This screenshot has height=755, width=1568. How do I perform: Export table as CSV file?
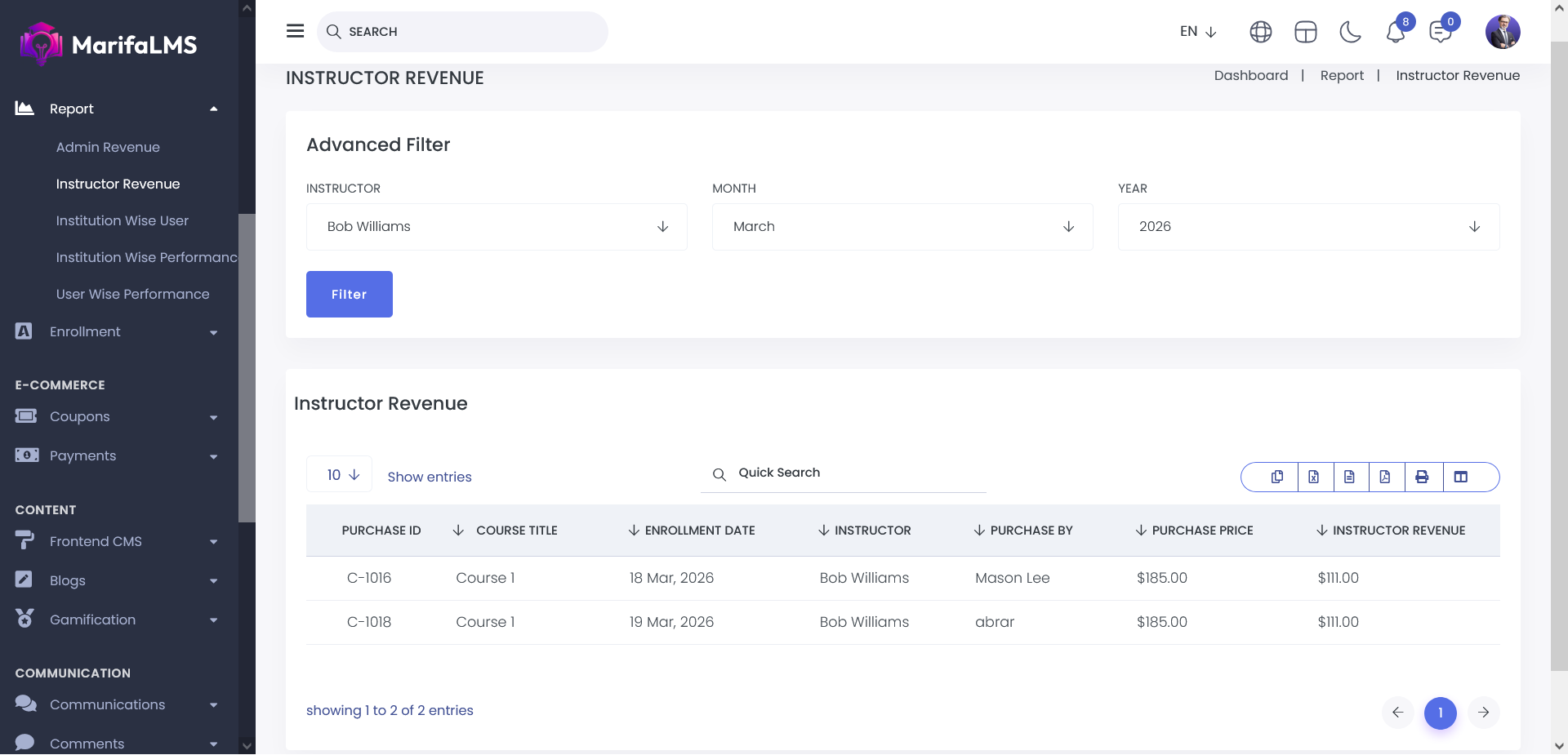click(1349, 477)
